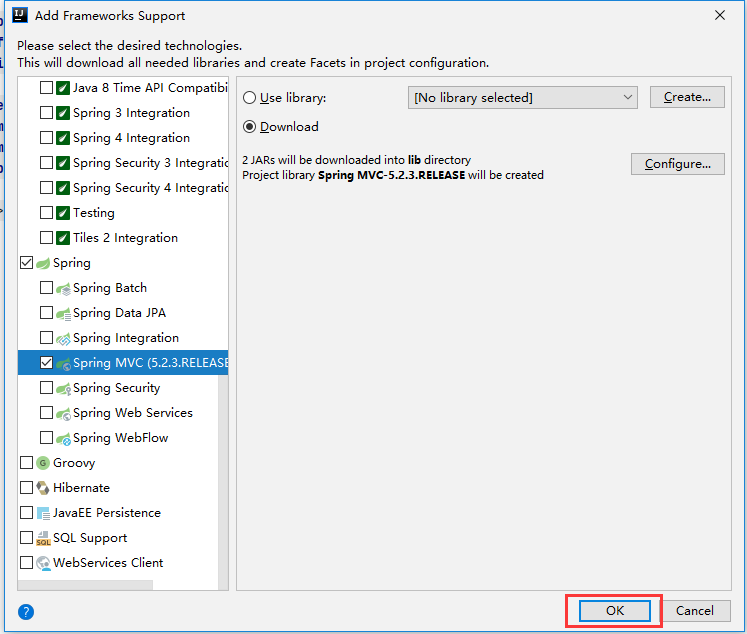Select the Spring Data JPA row label
Image resolution: width=747 pixels, height=634 pixels.
[x=120, y=313]
